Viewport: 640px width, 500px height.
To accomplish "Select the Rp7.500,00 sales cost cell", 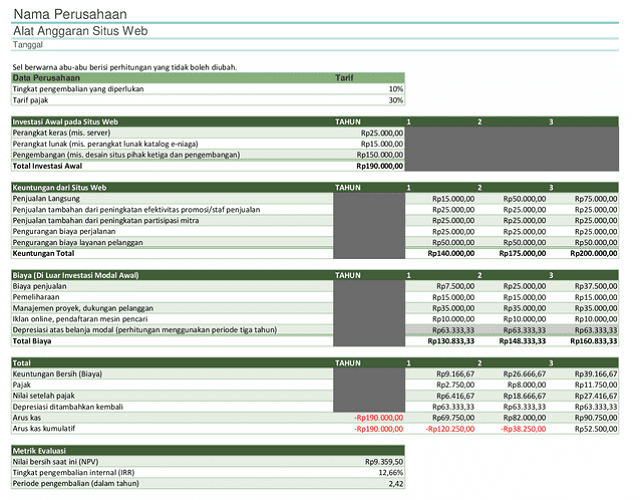I will 455,287.
